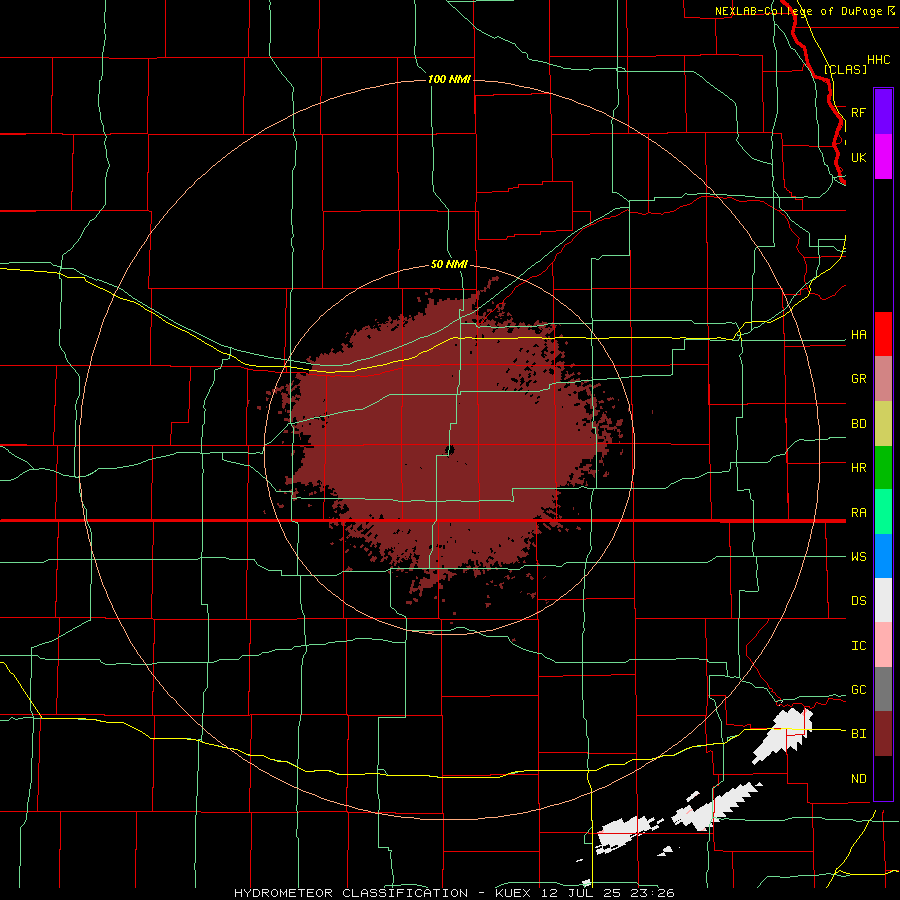The width and height of the screenshot is (900, 900).
Task: Click the HA legend label
Action: coord(858,335)
